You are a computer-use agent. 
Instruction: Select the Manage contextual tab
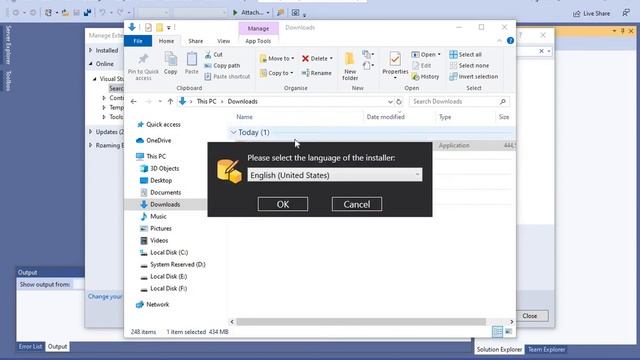coord(258,28)
